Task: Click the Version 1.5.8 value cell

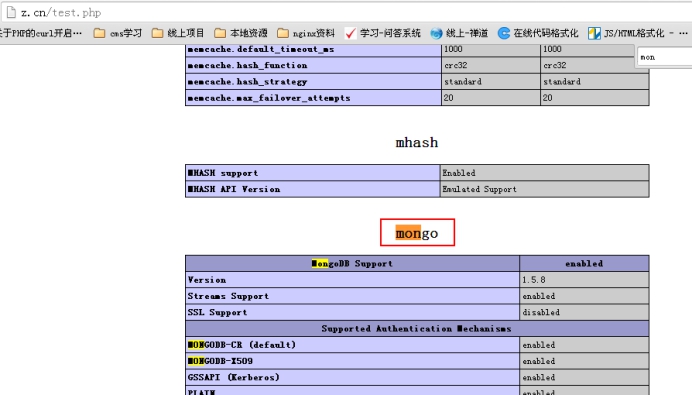Action: (x=584, y=280)
